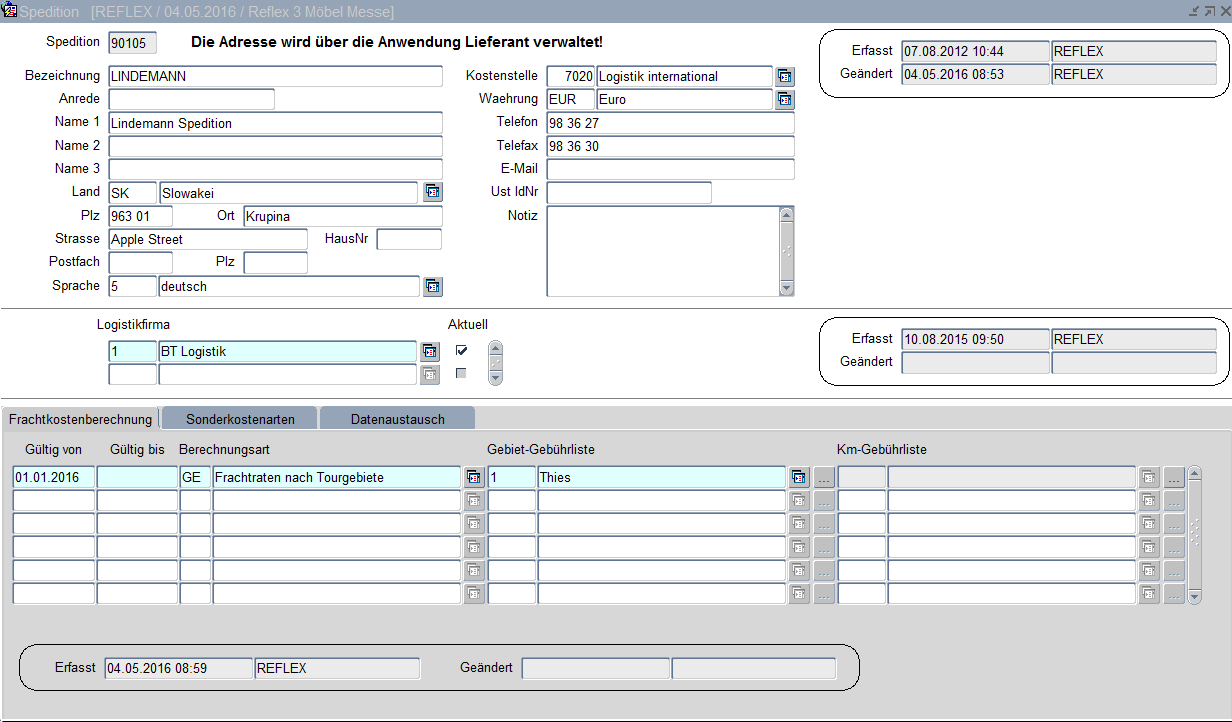Viewport: 1232px width, 722px height.
Task: Toggle the Aktuell checkbox in empty second row
Action: point(461,373)
